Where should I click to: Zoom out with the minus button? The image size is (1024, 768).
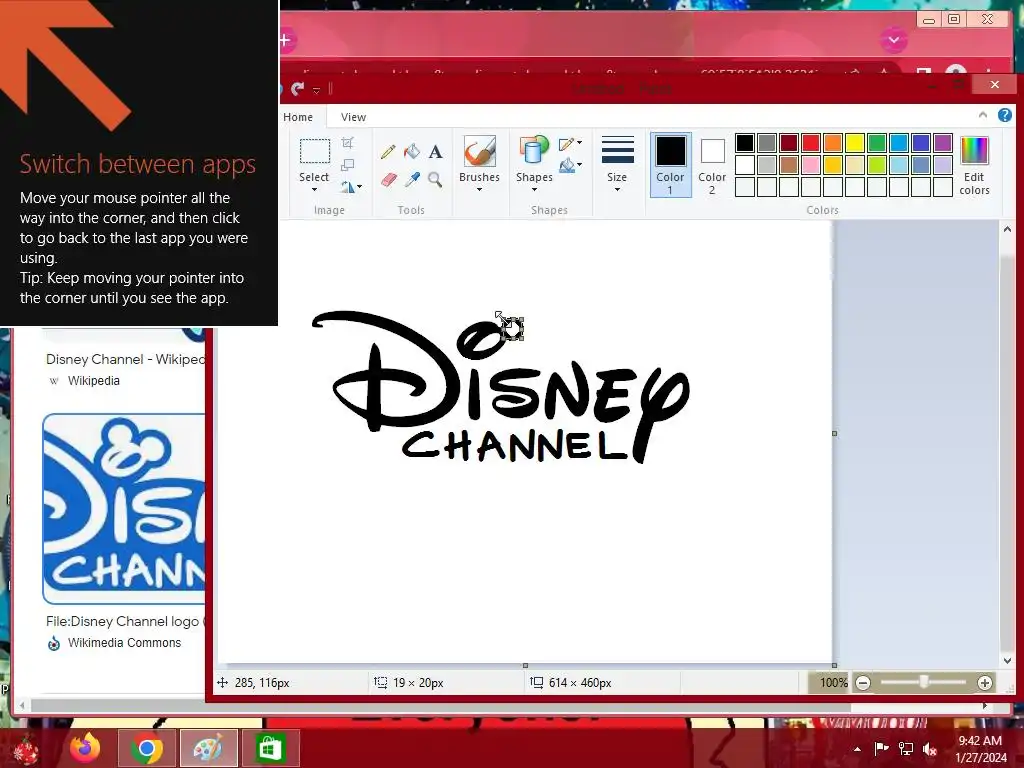coord(863,683)
